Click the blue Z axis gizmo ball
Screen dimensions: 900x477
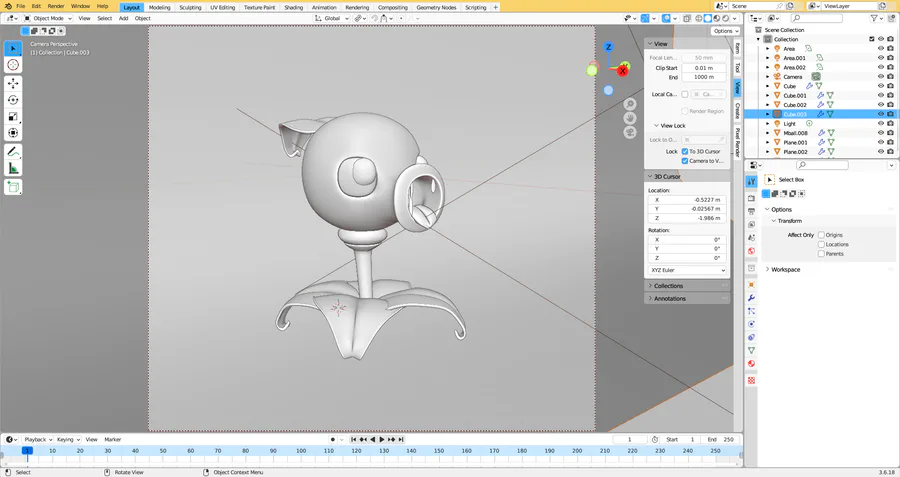(x=608, y=47)
